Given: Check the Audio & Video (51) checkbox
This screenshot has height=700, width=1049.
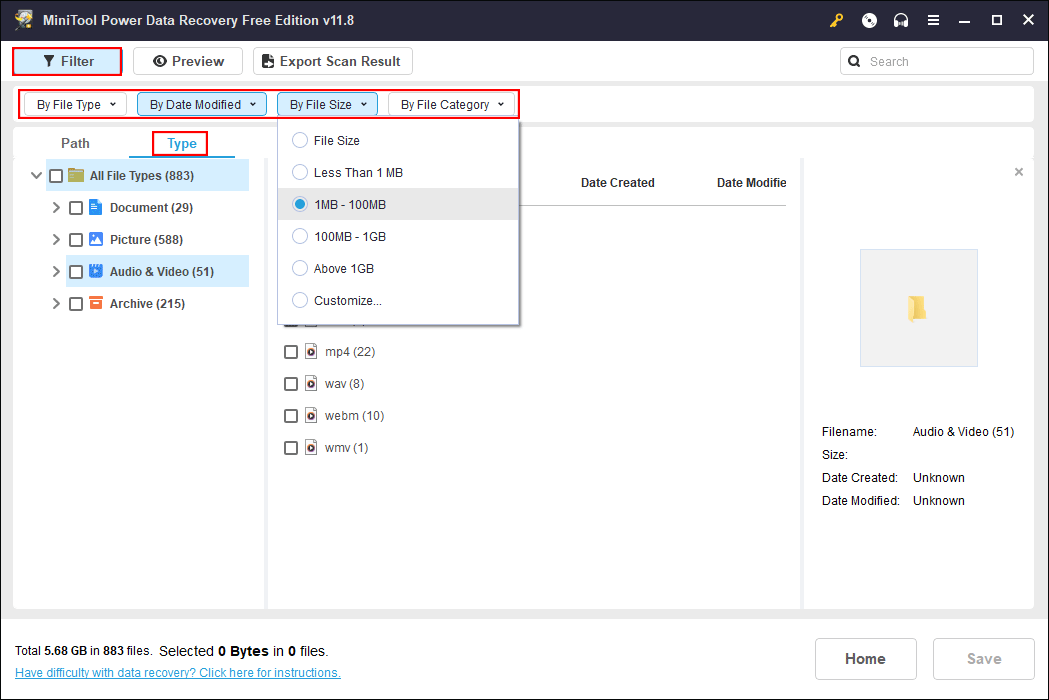Looking at the screenshot, I should click(76, 272).
